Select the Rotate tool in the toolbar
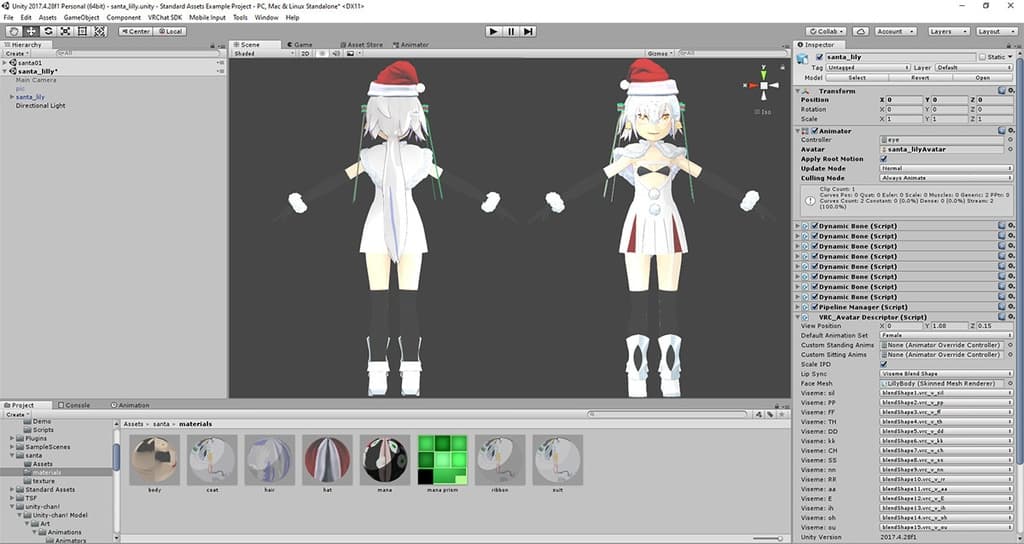 tap(47, 31)
